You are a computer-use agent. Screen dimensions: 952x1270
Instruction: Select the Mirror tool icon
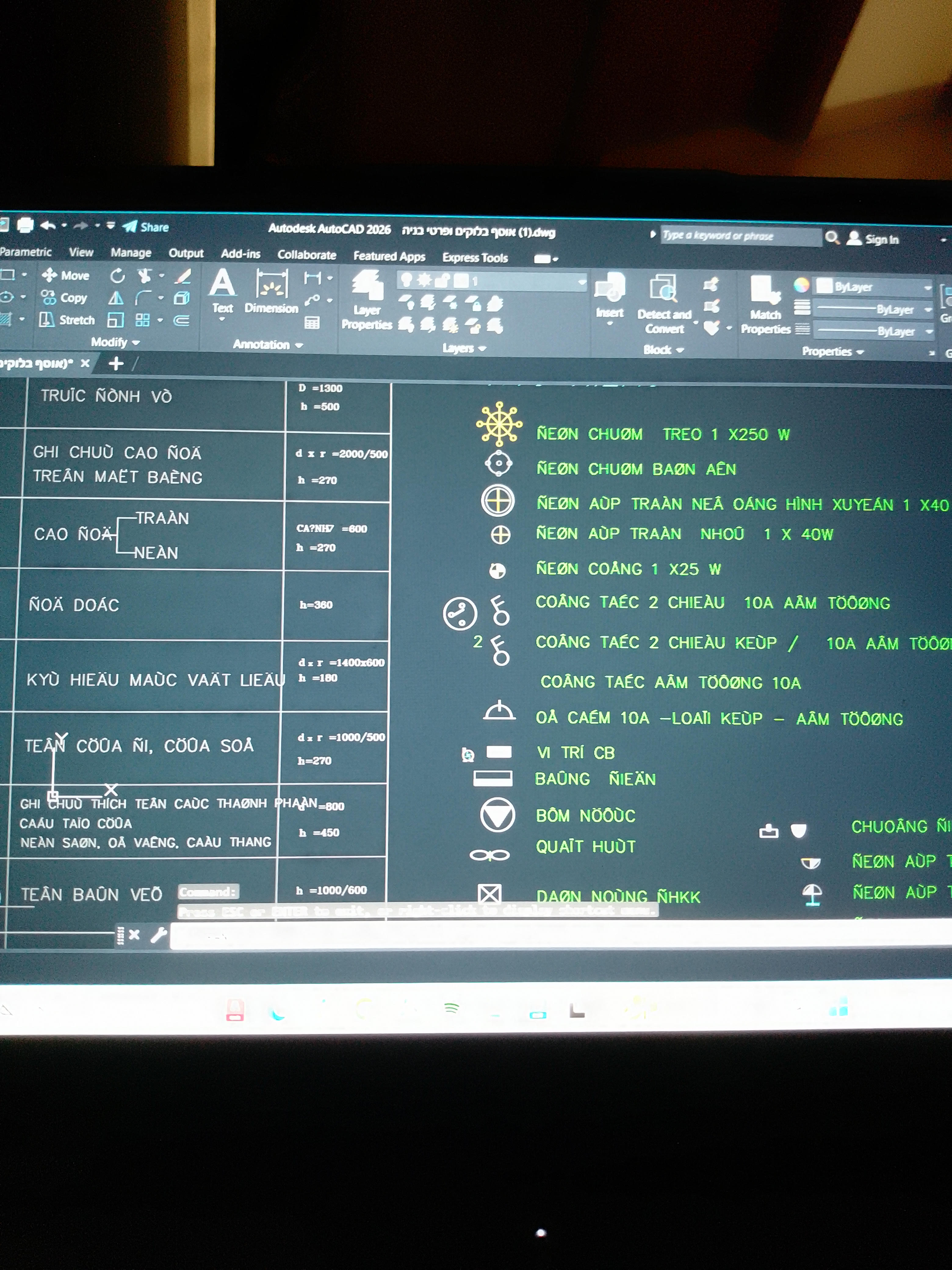tap(116, 298)
